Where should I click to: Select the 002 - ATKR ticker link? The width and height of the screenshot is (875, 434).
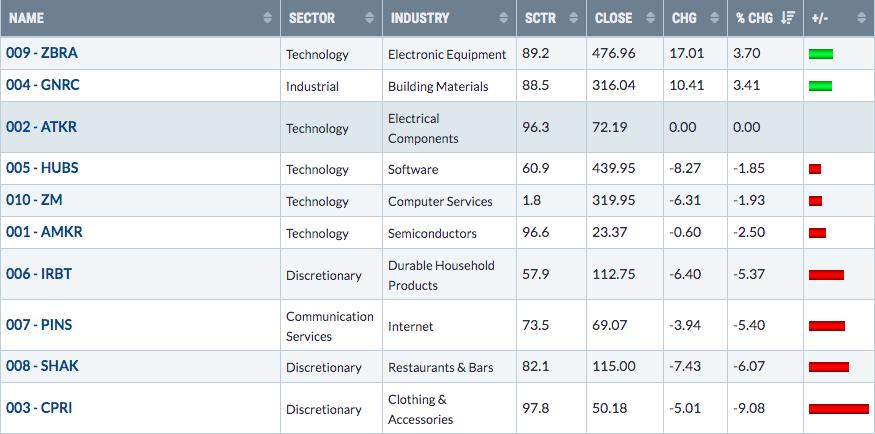41,127
